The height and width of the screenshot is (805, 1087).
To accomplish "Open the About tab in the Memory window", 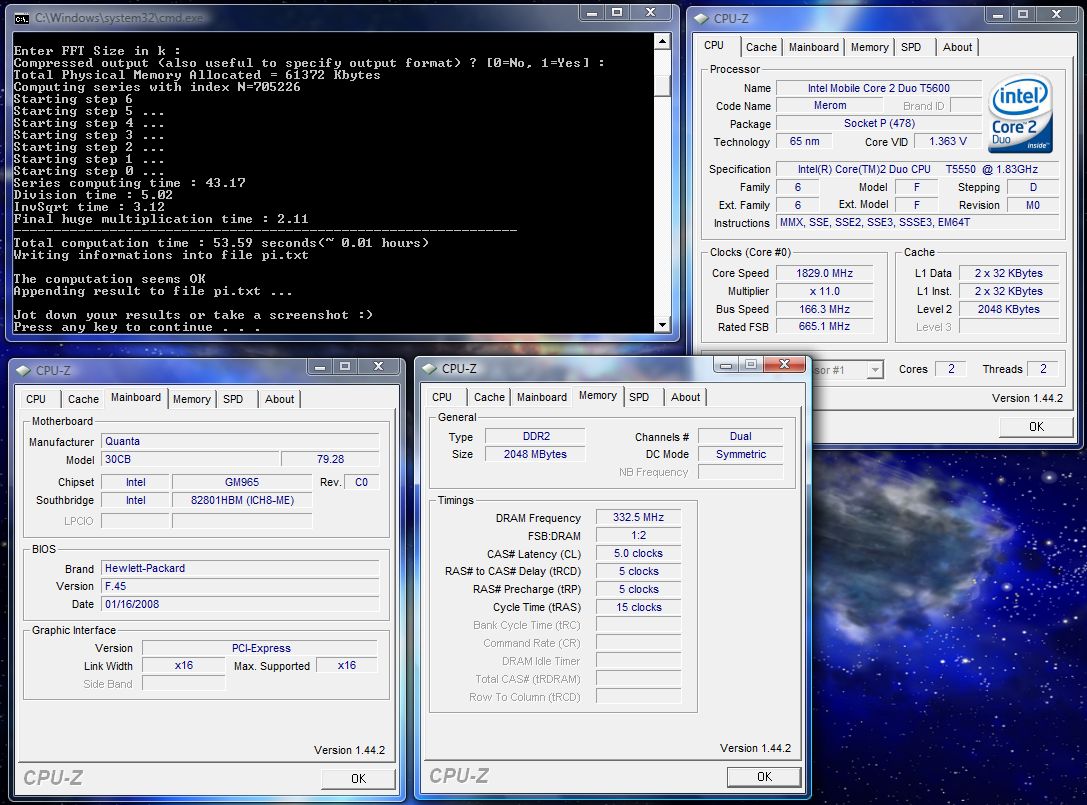I will pyautogui.click(x=686, y=397).
